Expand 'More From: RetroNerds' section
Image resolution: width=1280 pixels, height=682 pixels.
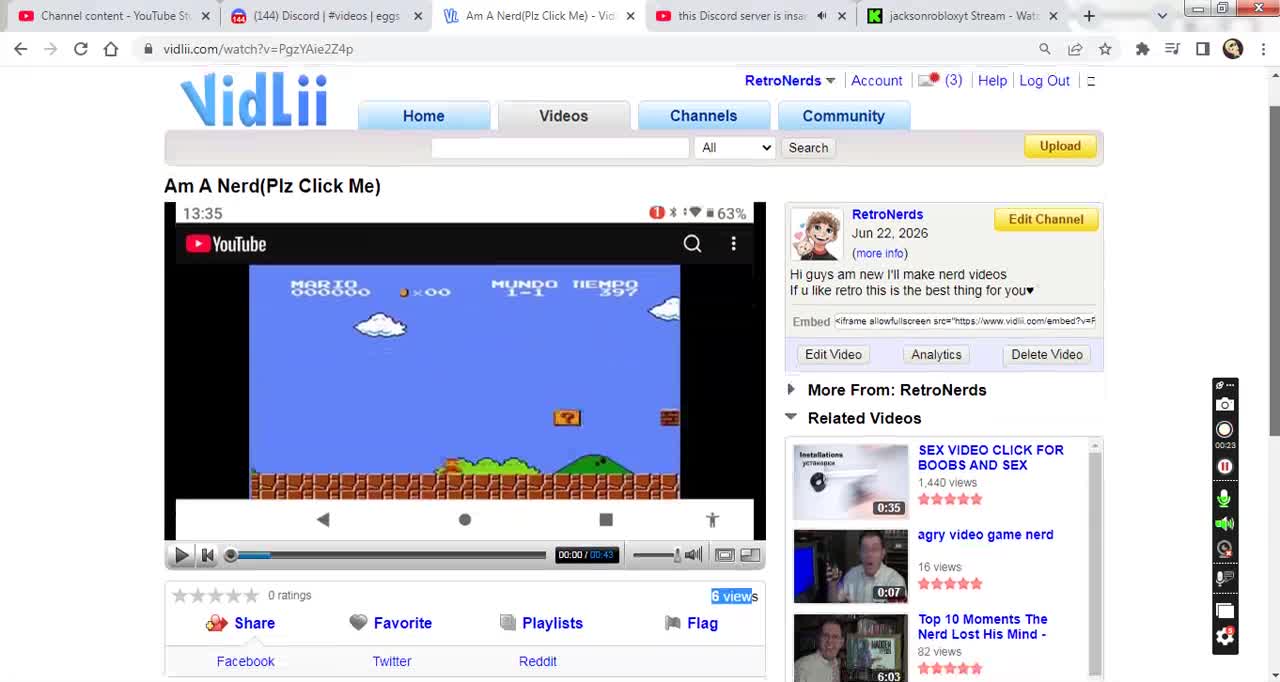coord(791,390)
